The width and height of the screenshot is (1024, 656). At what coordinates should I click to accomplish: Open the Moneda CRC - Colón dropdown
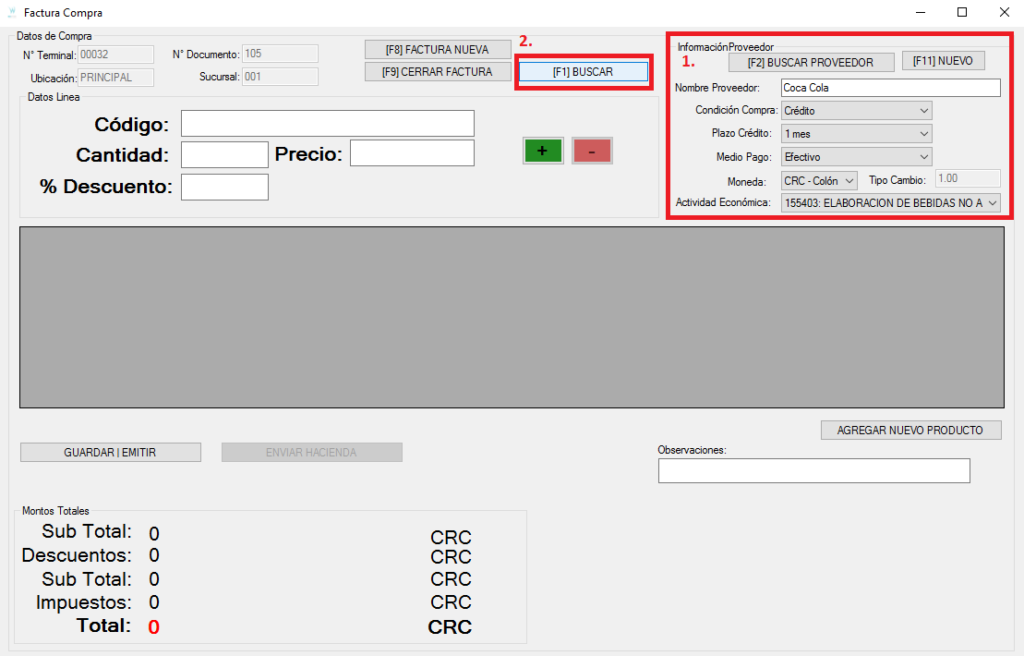[819, 180]
